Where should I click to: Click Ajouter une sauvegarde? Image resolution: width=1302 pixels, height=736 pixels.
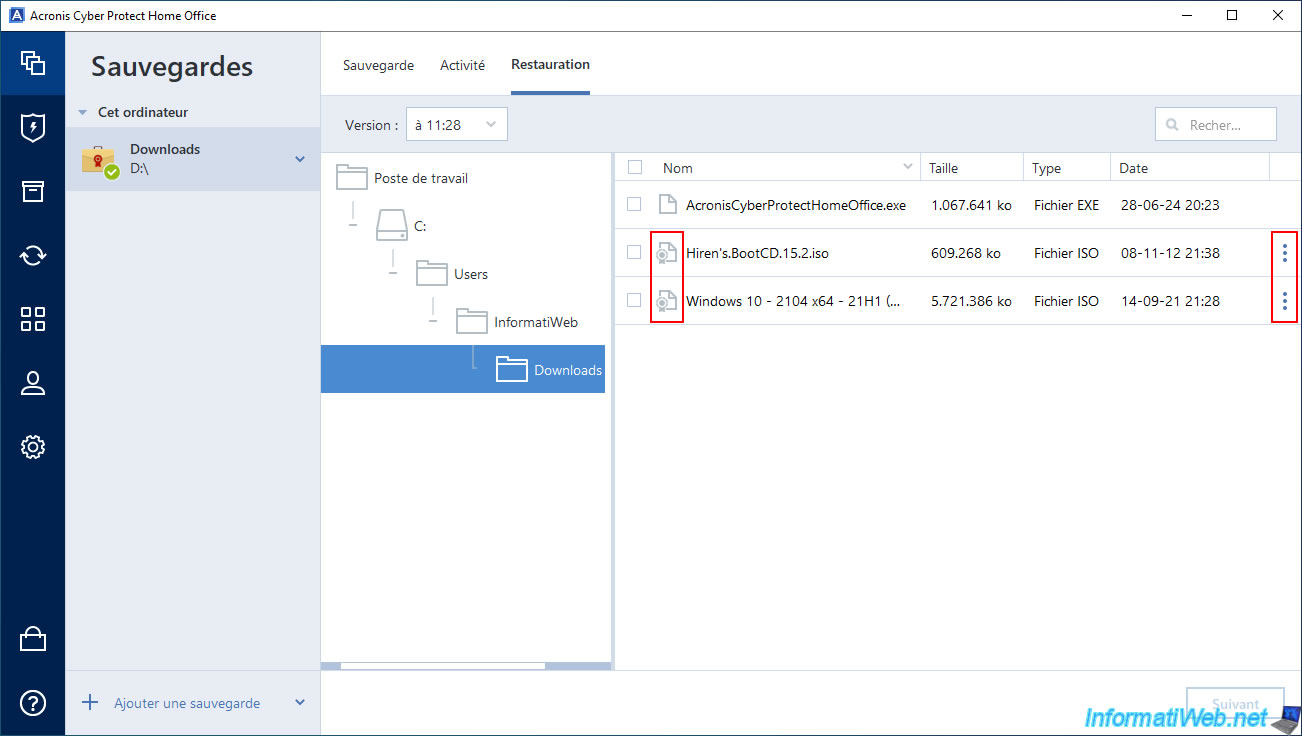187,704
